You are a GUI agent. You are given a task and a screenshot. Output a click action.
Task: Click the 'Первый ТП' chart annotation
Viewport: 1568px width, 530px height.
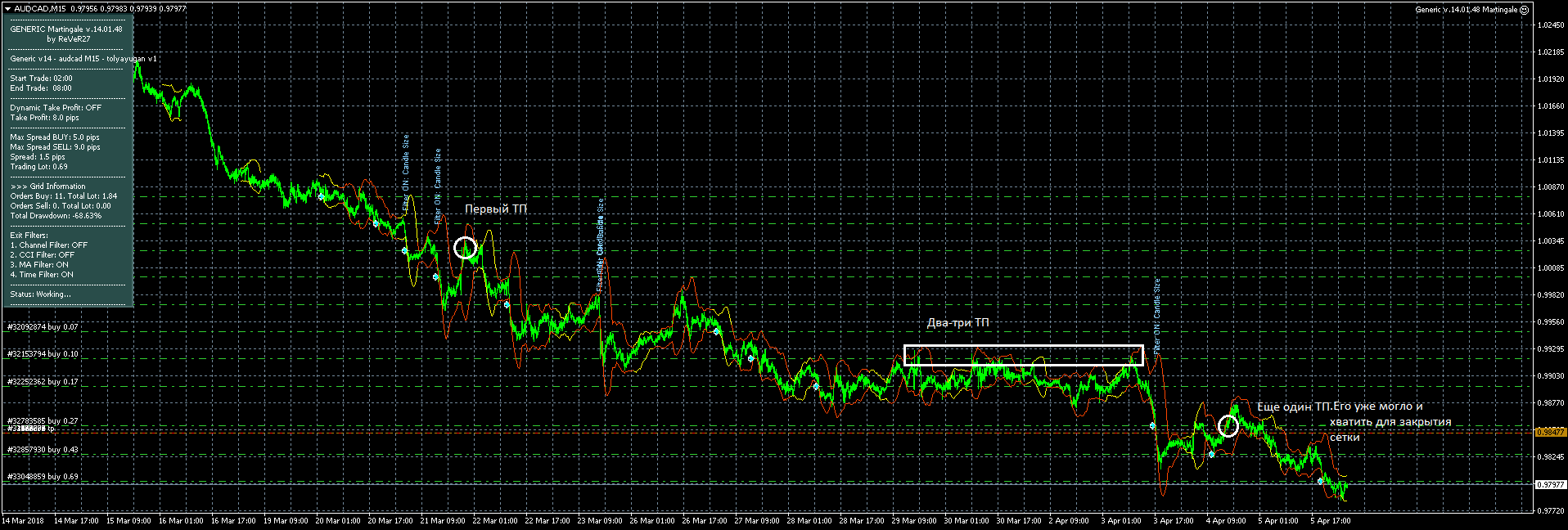point(496,209)
